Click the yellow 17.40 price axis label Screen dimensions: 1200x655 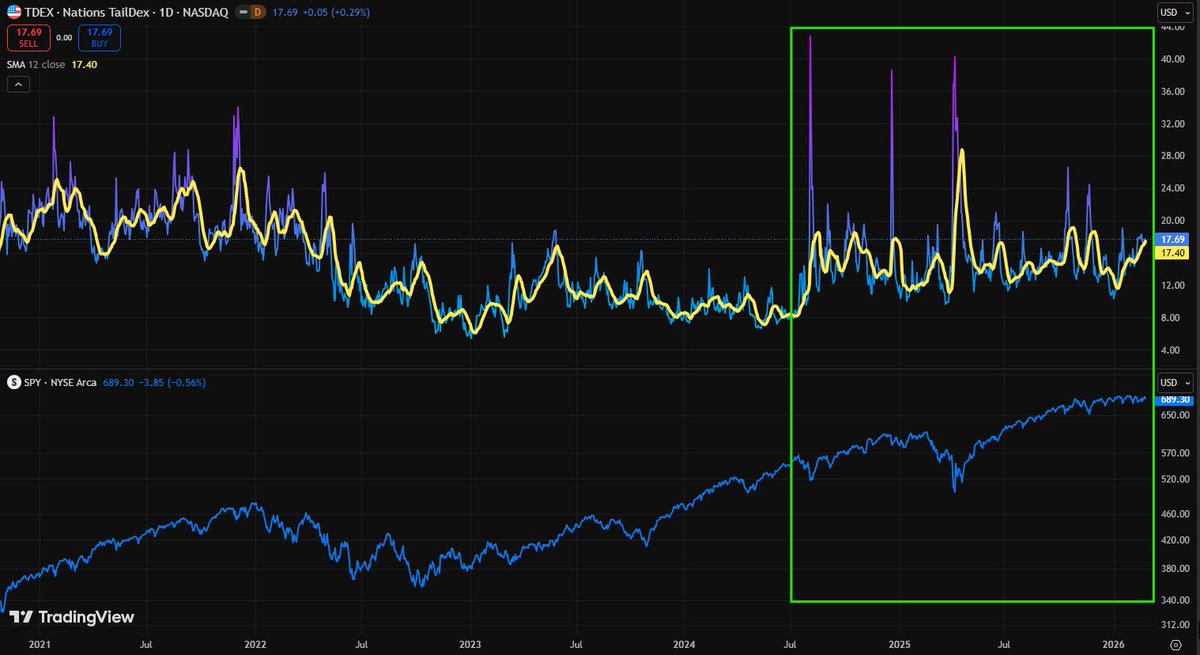click(x=1170, y=253)
